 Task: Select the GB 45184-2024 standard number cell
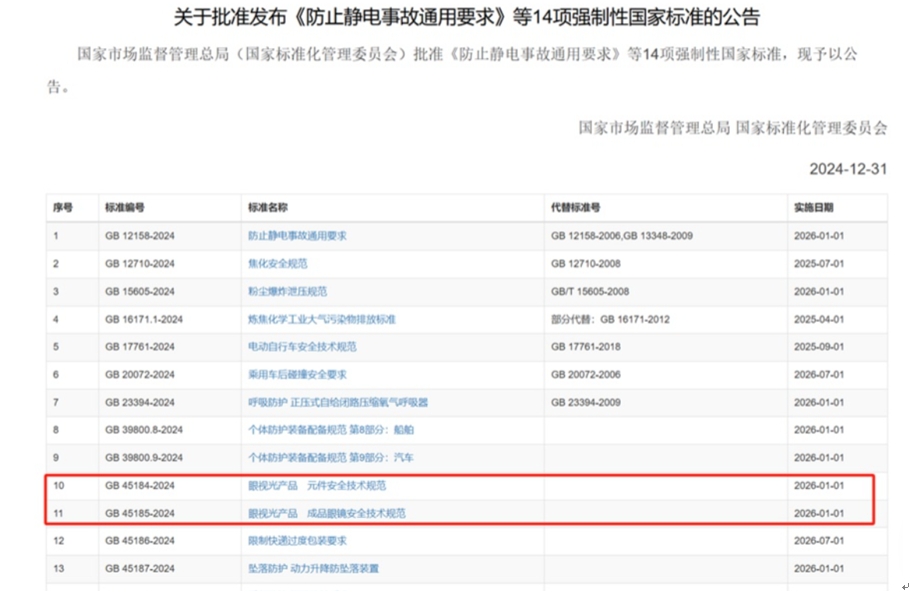pos(140,485)
